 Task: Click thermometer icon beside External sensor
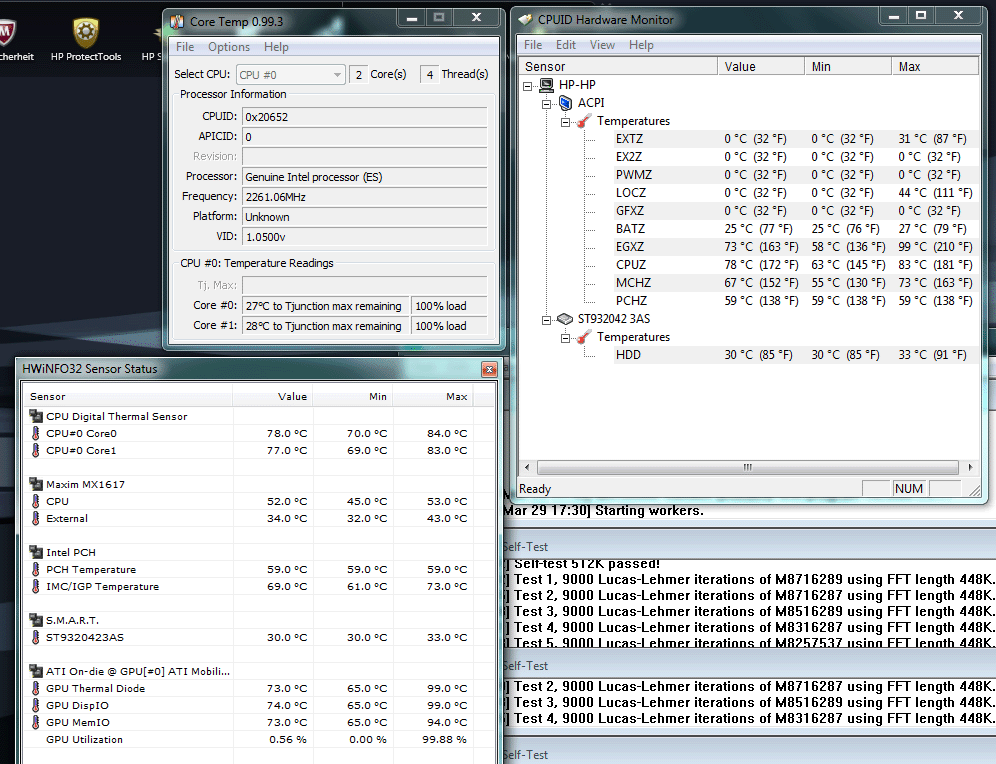coord(36,518)
